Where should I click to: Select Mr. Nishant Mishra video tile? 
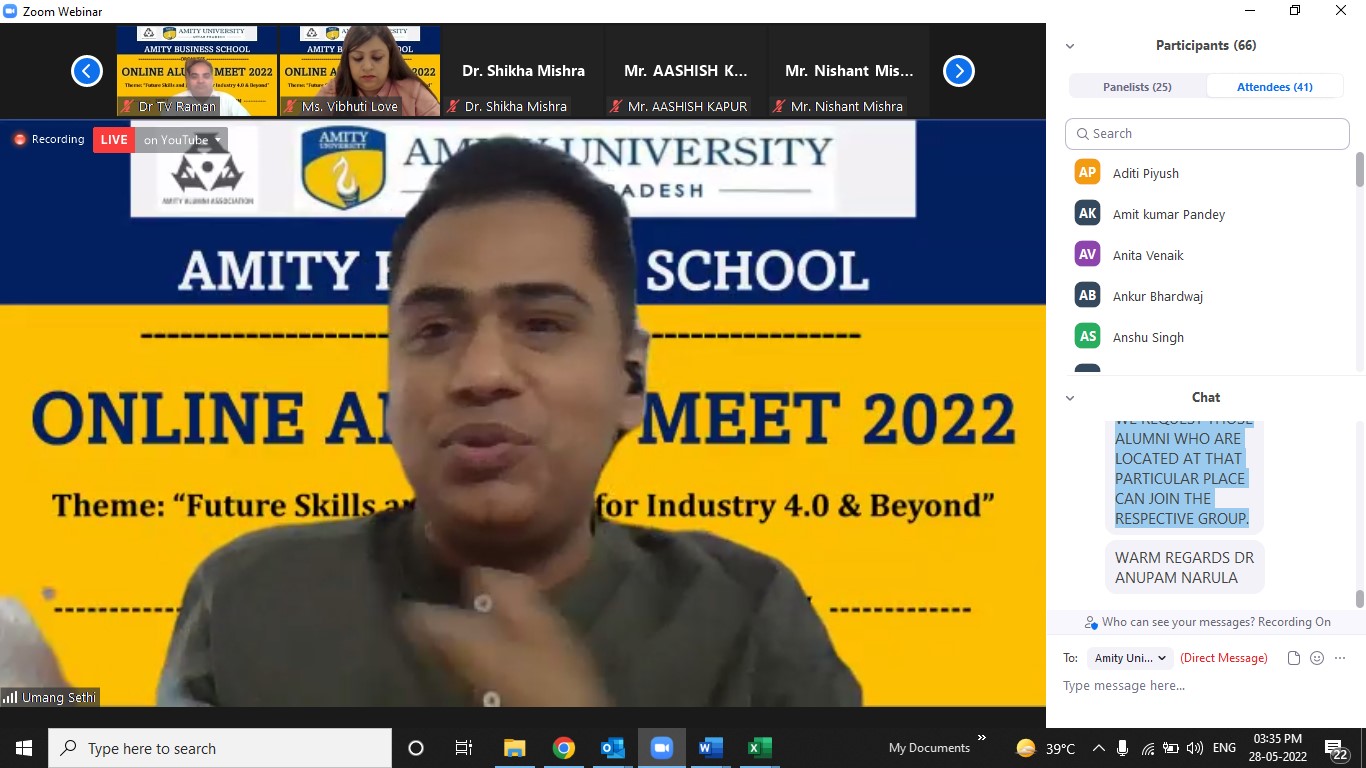tap(849, 71)
